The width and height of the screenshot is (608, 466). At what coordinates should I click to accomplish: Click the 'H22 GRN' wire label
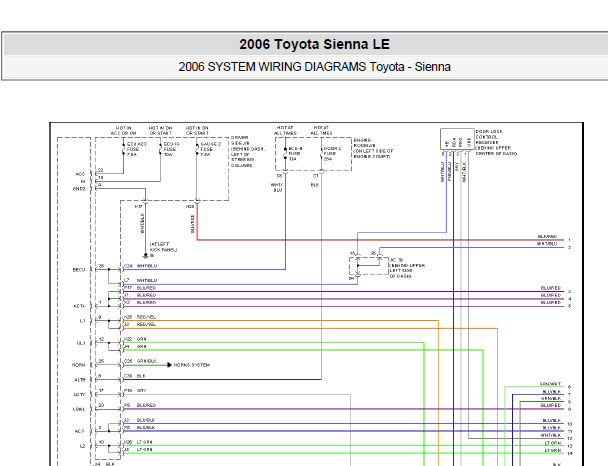pyautogui.click(x=135, y=339)
